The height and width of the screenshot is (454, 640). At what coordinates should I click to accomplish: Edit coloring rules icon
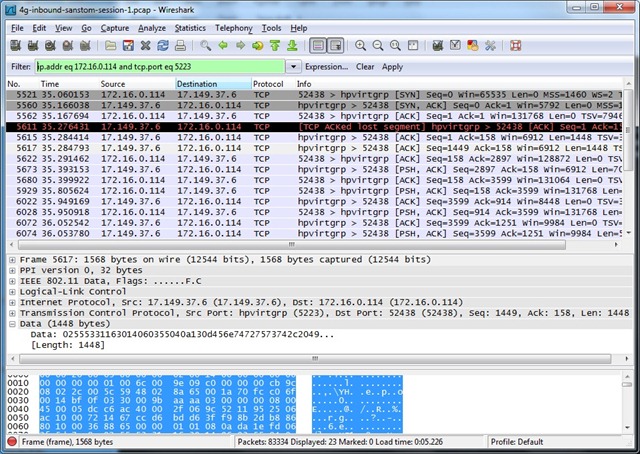coord(473,45)
